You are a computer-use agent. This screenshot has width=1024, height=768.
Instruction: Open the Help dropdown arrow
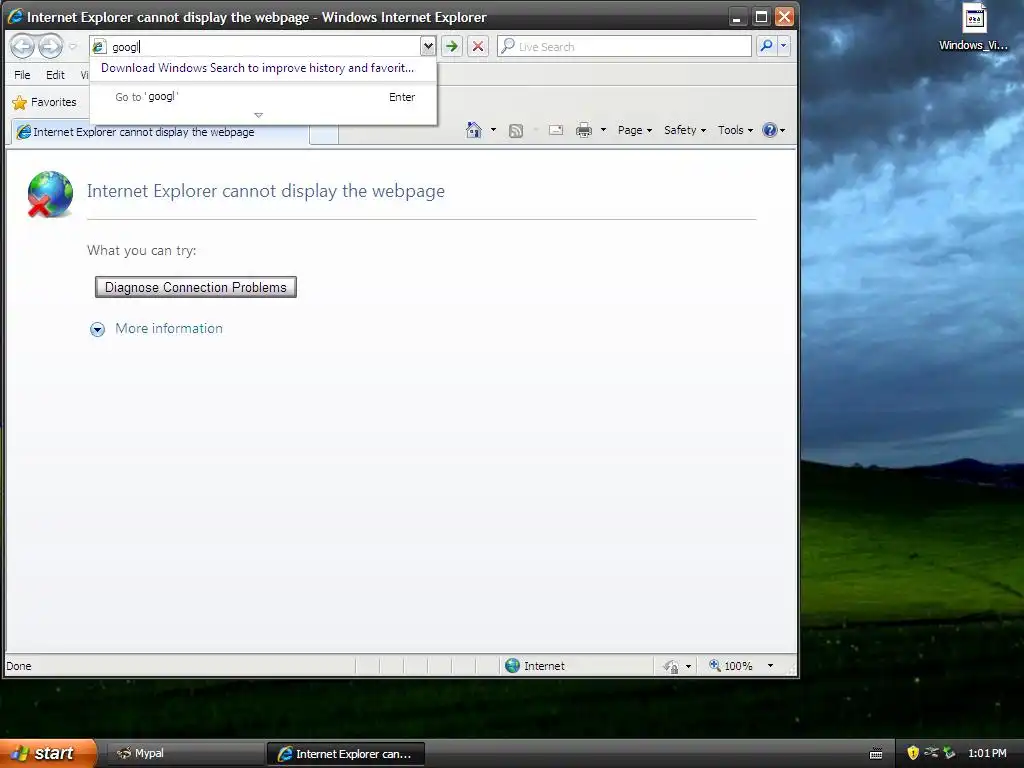[782, 130]
